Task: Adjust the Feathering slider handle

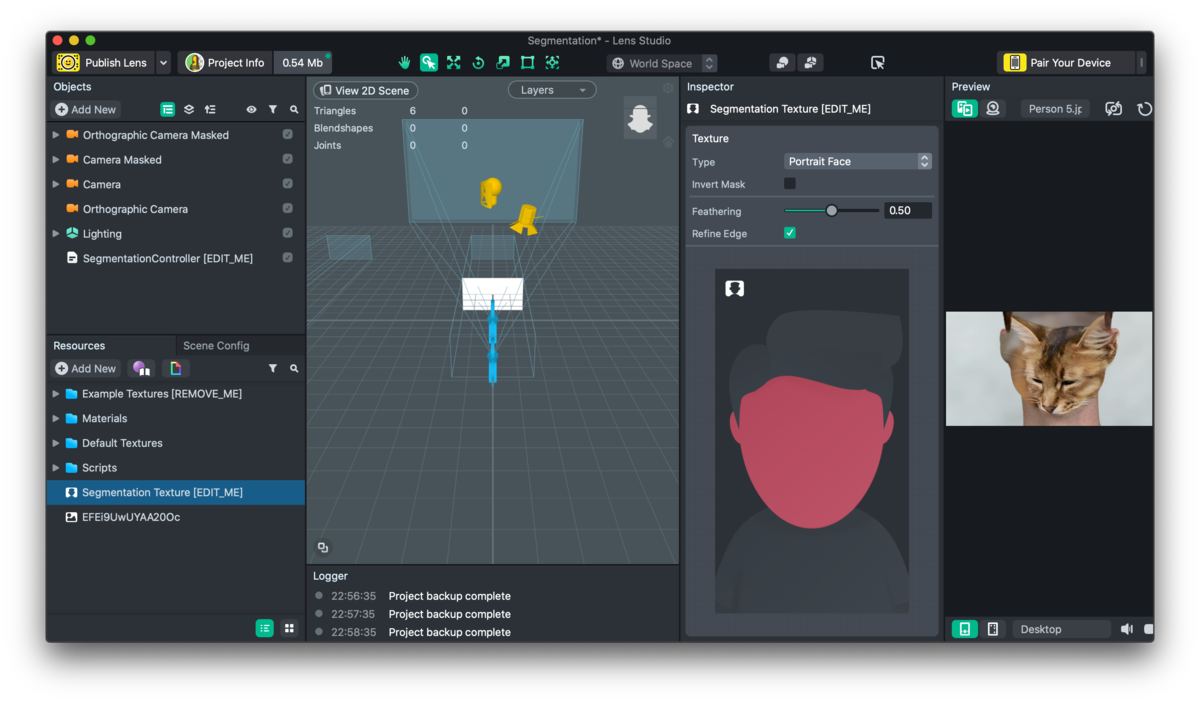Action: click(831, 210)
